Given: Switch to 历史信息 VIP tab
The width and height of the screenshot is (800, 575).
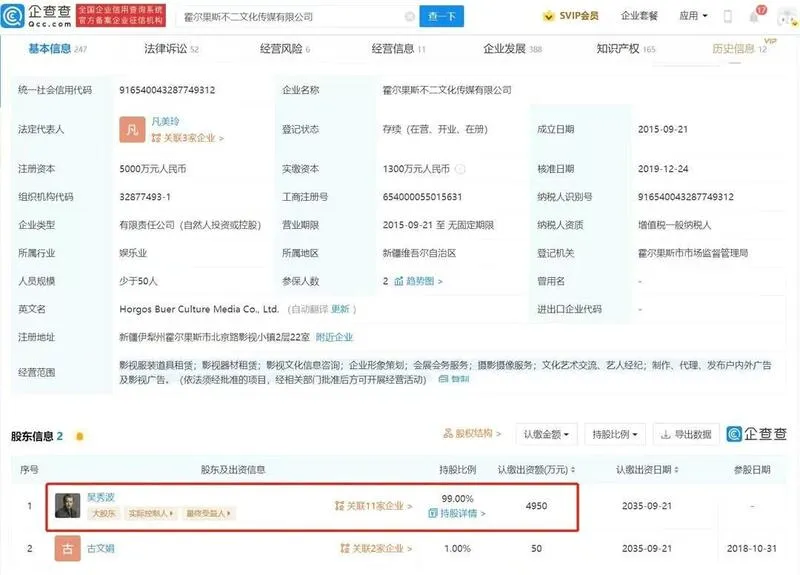Looking at the screenshot, I should coord(739,48).
